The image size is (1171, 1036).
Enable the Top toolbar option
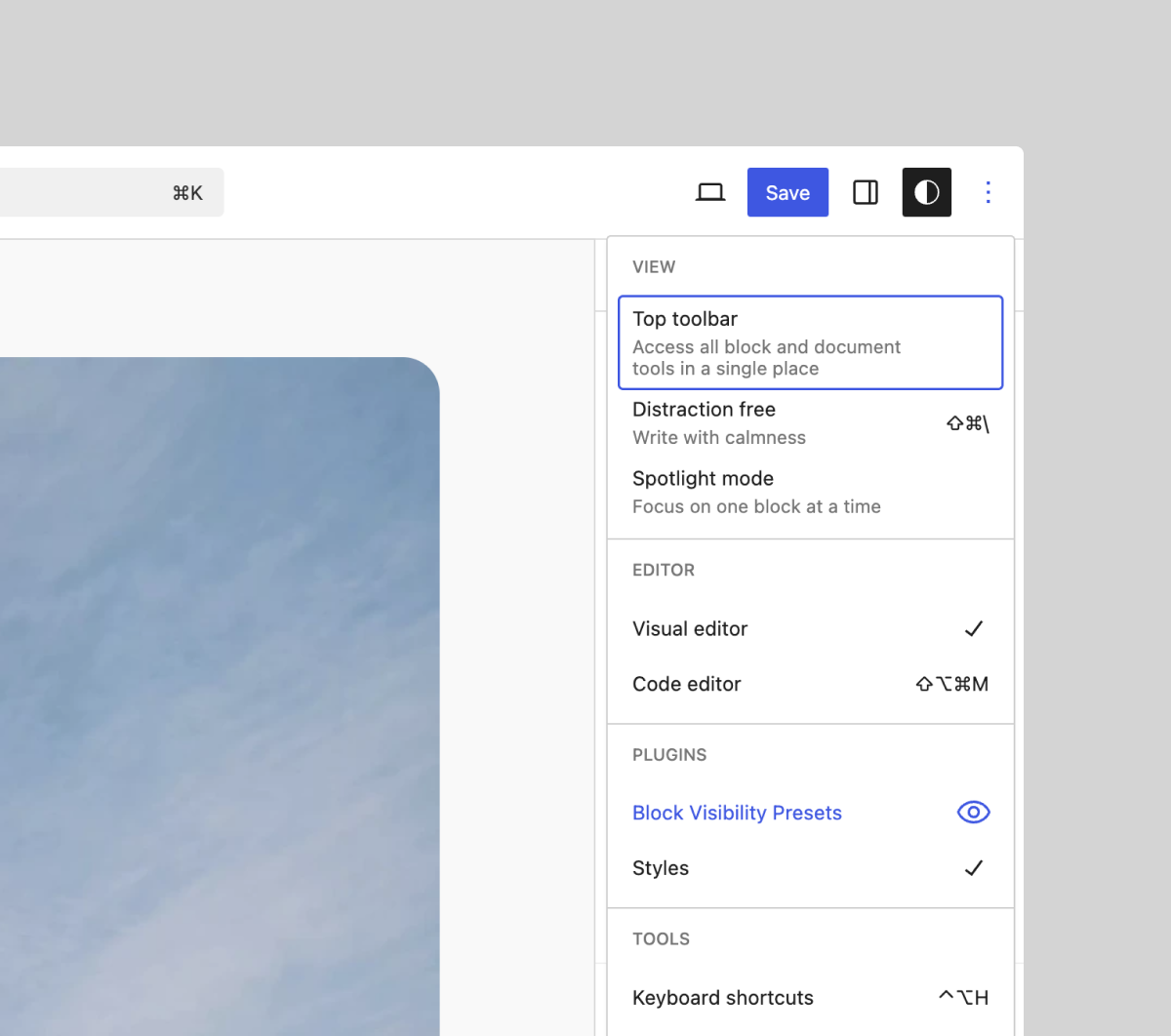[x=810, y=342]
